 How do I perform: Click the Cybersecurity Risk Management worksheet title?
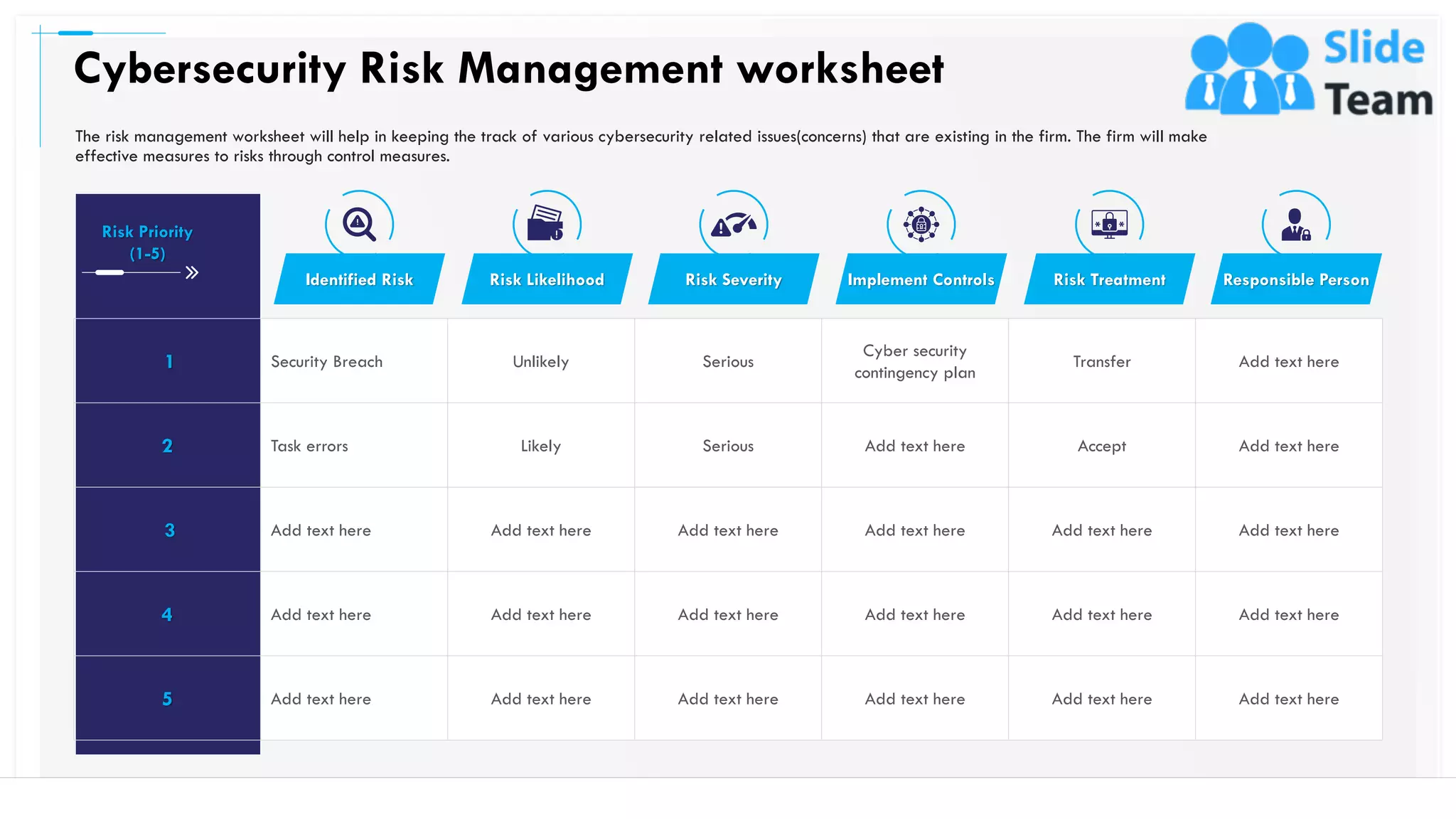click(508, 69)
